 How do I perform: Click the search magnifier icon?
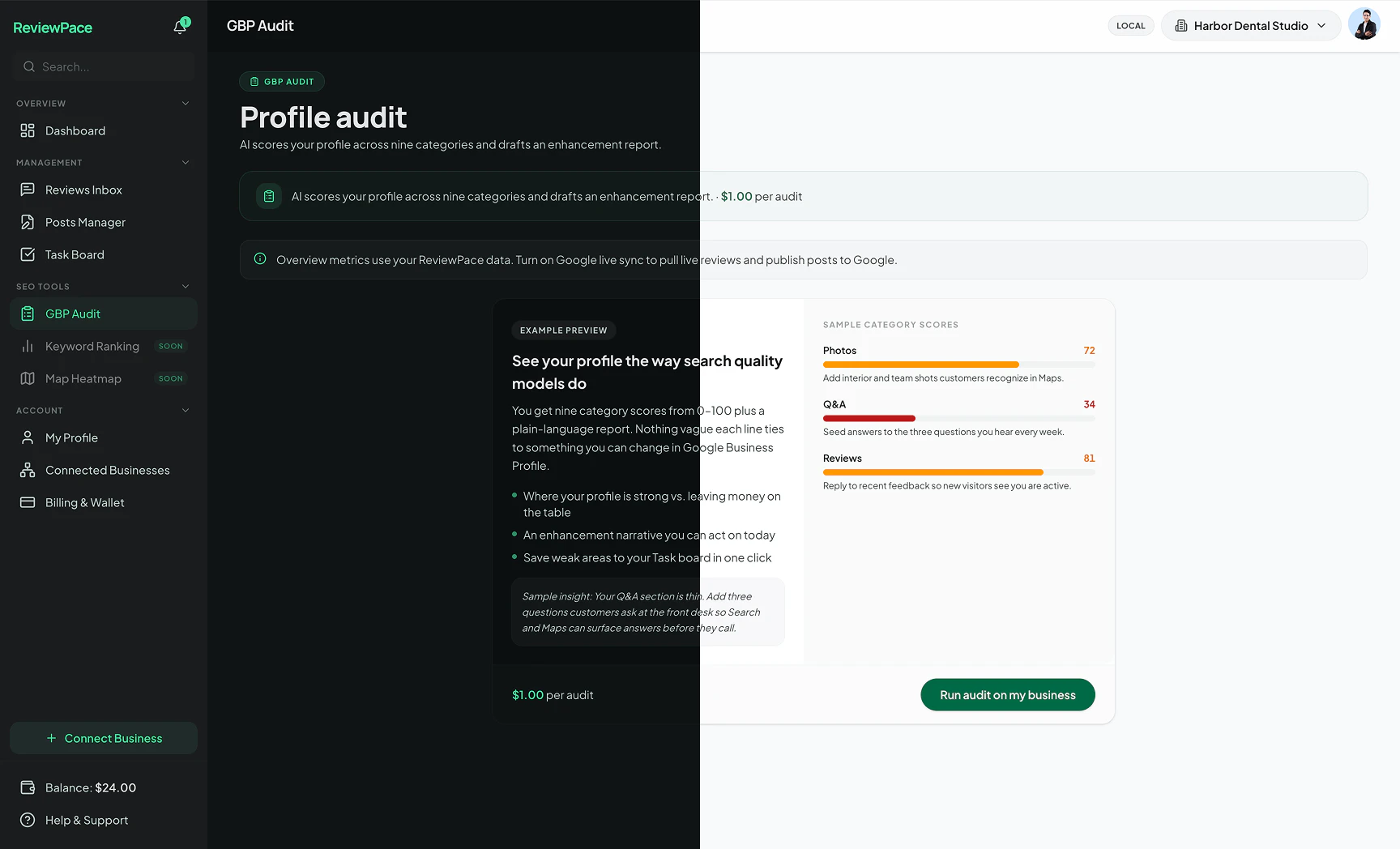tap(29, 66)
